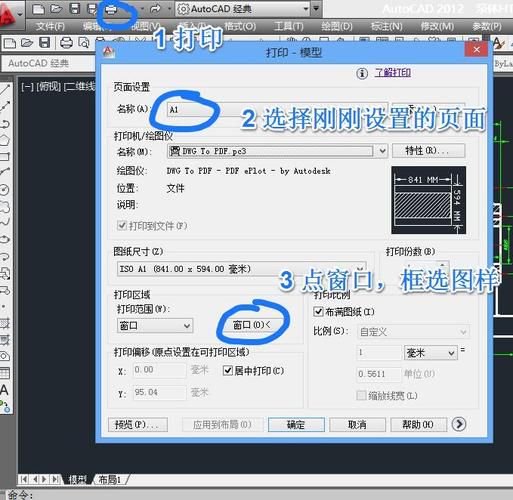Click the Redo arrow icon in quick access toolbar

coord(155,9)
